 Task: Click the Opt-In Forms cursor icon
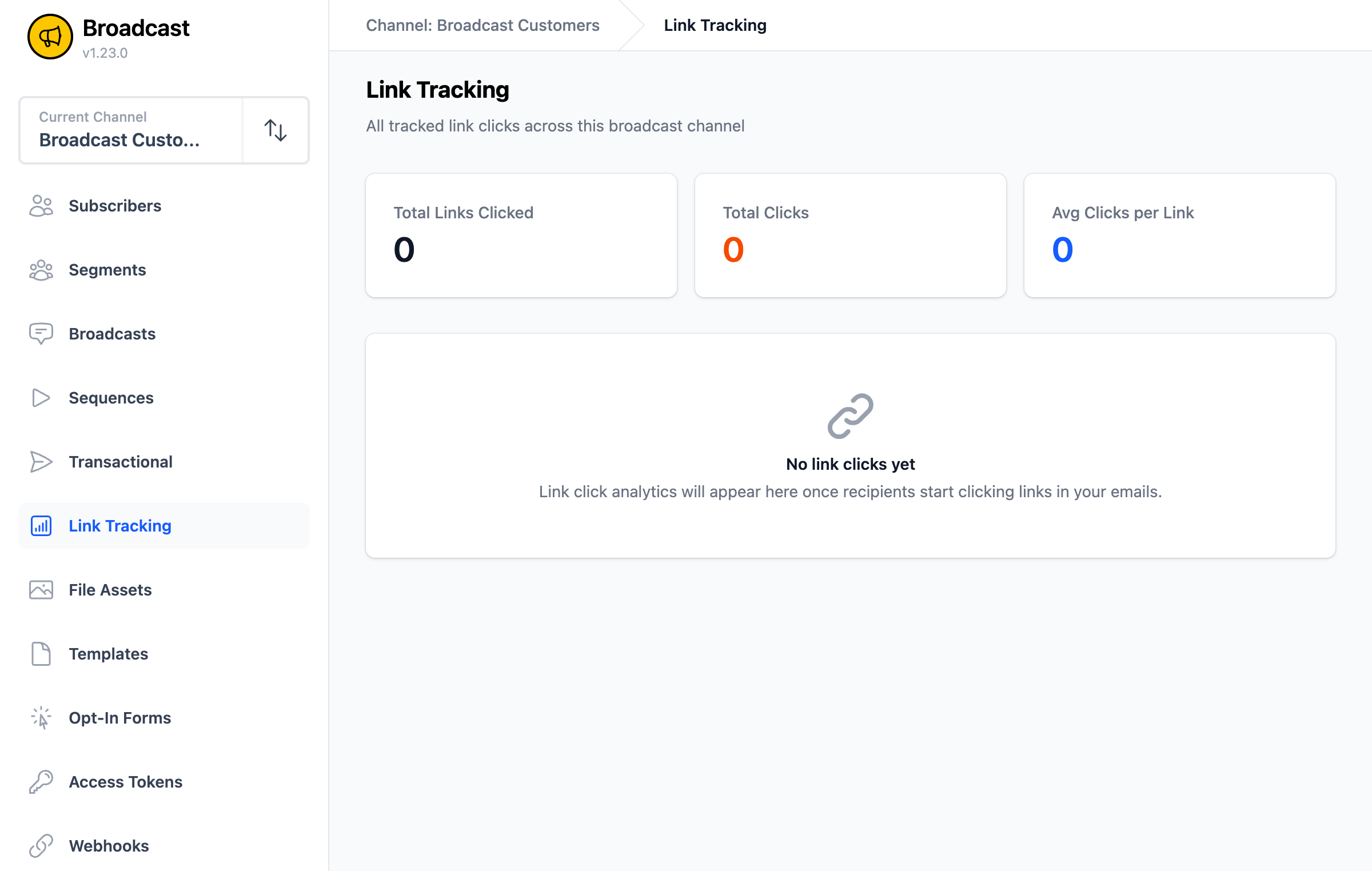click(x=41, y=718)
